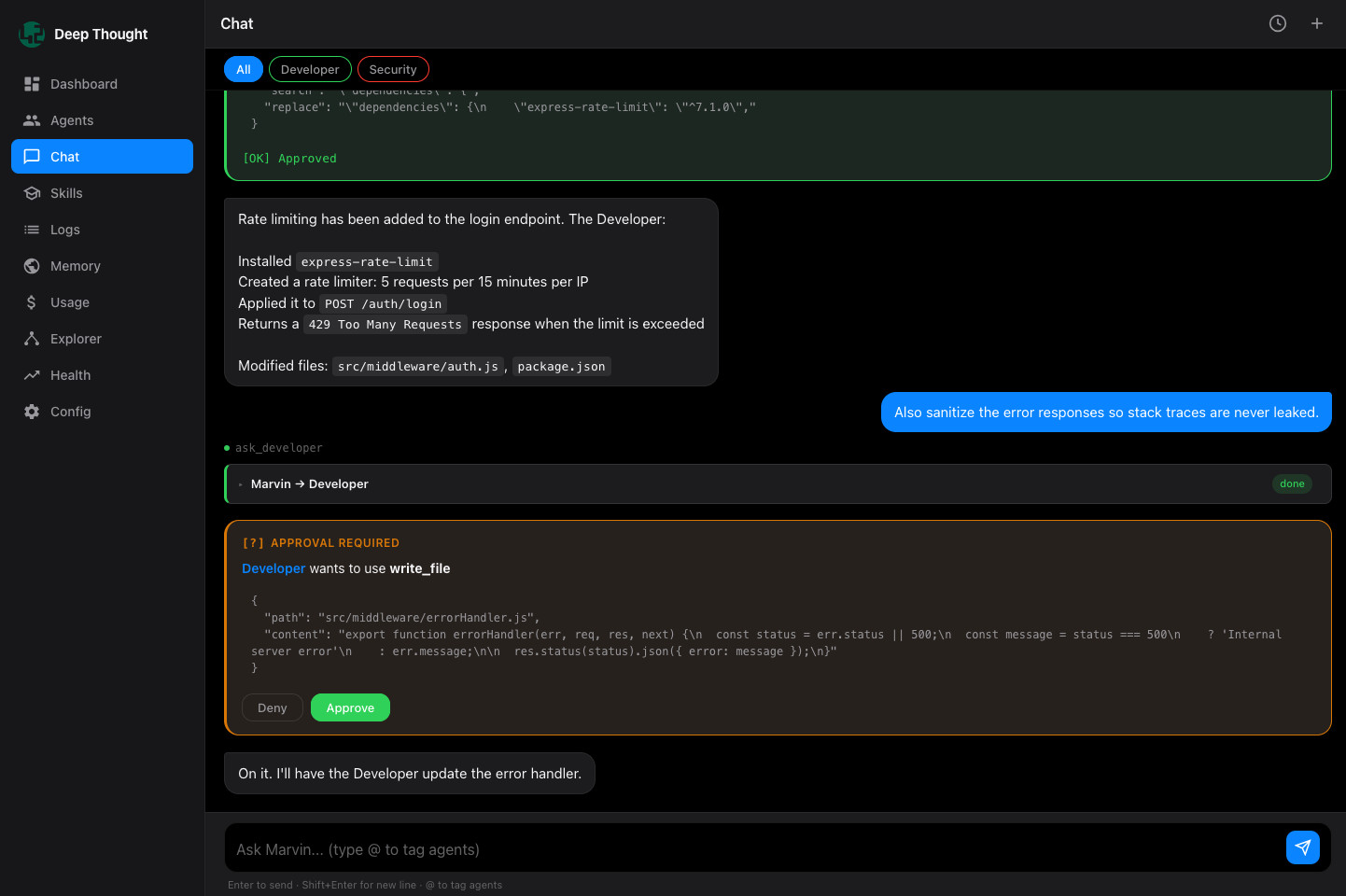The image size is (1346, 896).
Task: Filter chat to Developer messages only
Action: coord(310,69)
